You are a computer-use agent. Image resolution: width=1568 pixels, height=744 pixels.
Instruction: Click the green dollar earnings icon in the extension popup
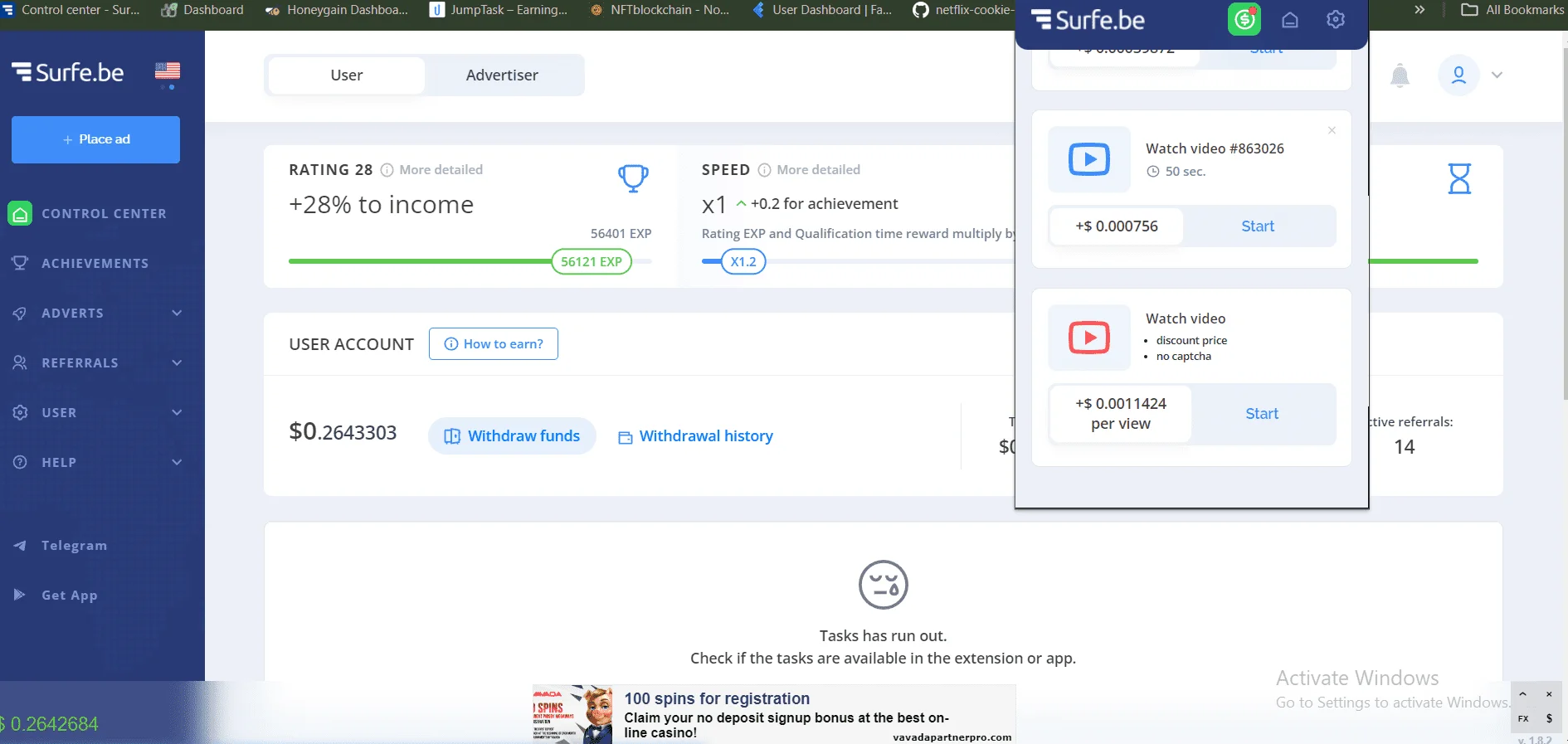[x=1244, y=19]
